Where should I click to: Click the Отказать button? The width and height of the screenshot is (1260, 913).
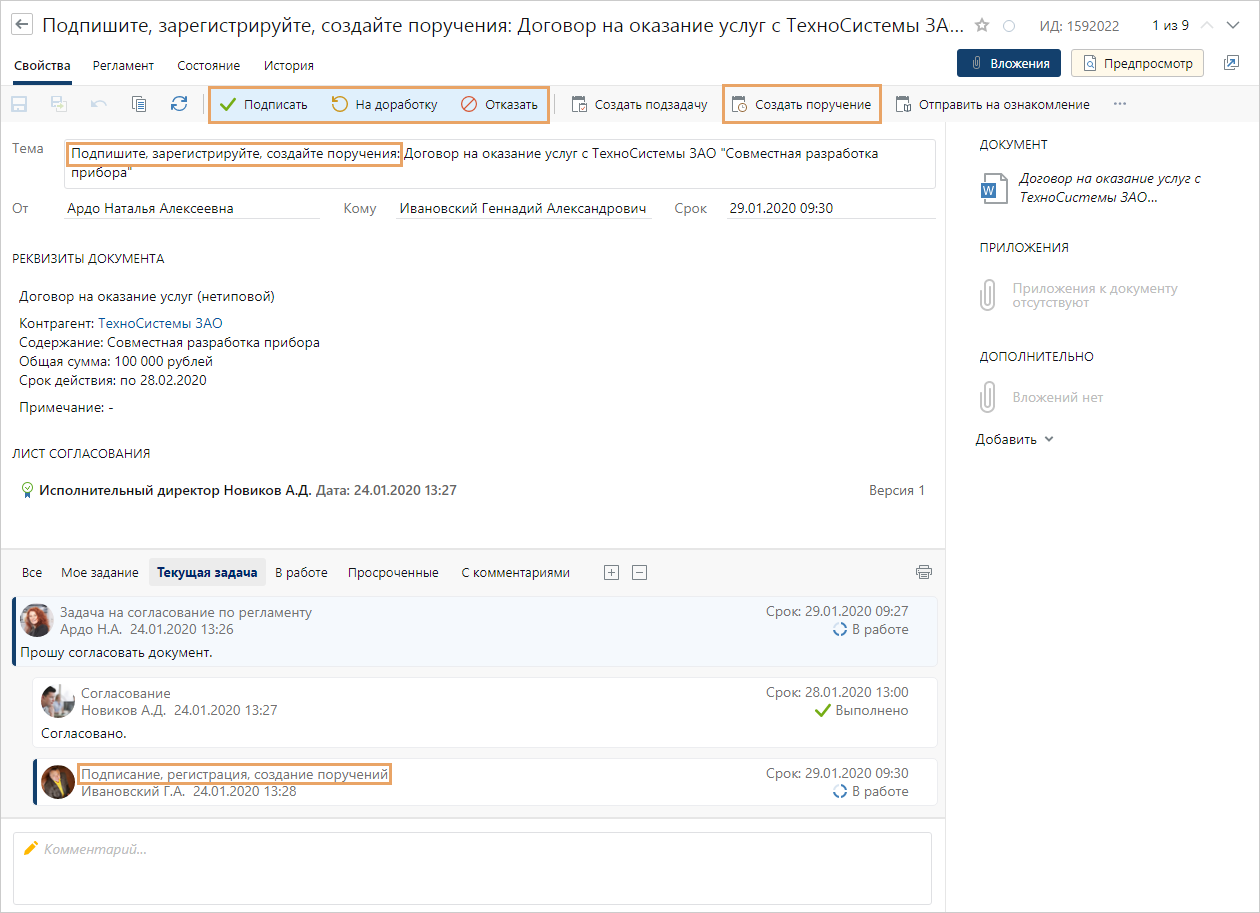pyautogui.click(x=499, y=104)
